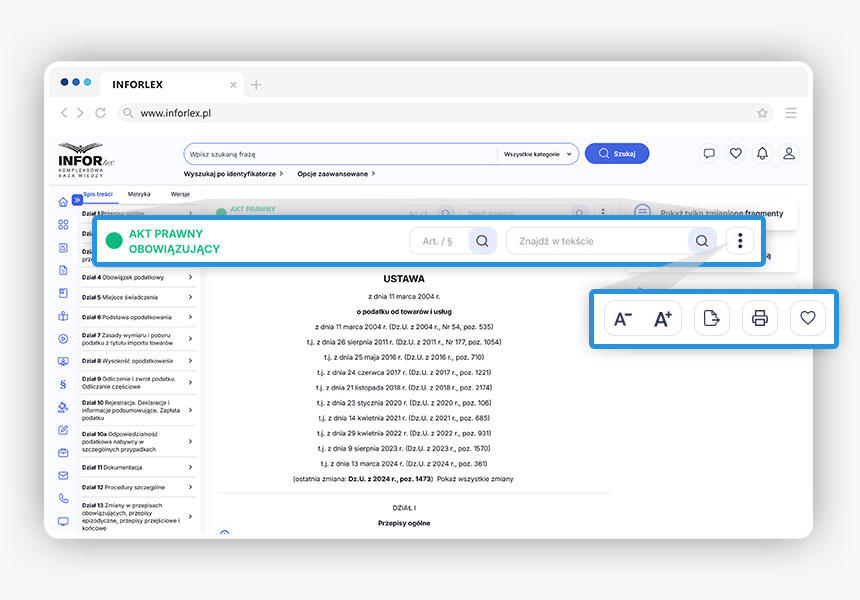Switch to the Wersje tab
The width and height of the screenshot is (860, 600).
(180, 194)
